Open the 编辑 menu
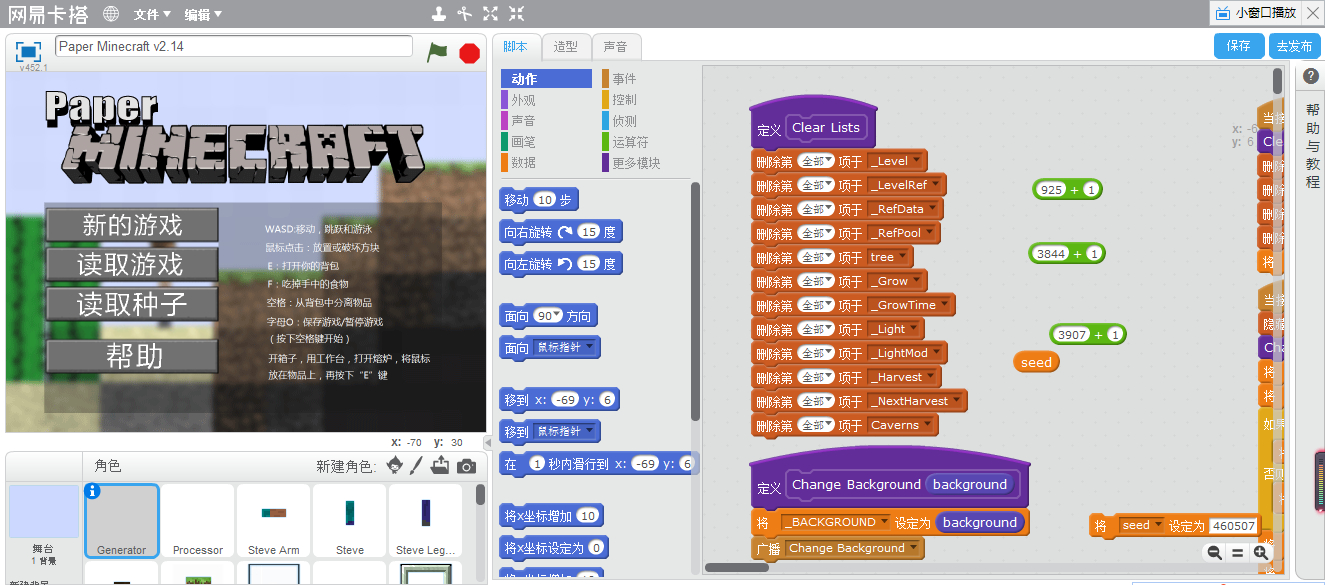The image size is (1325, 585). point(203,15)
